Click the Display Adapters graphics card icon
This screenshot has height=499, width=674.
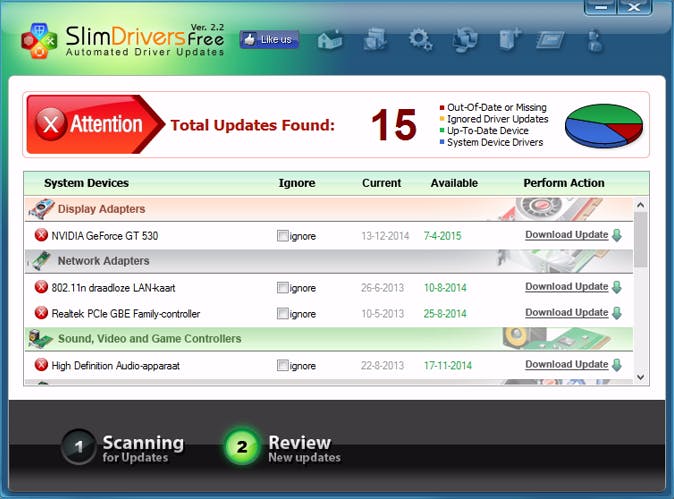41,209
